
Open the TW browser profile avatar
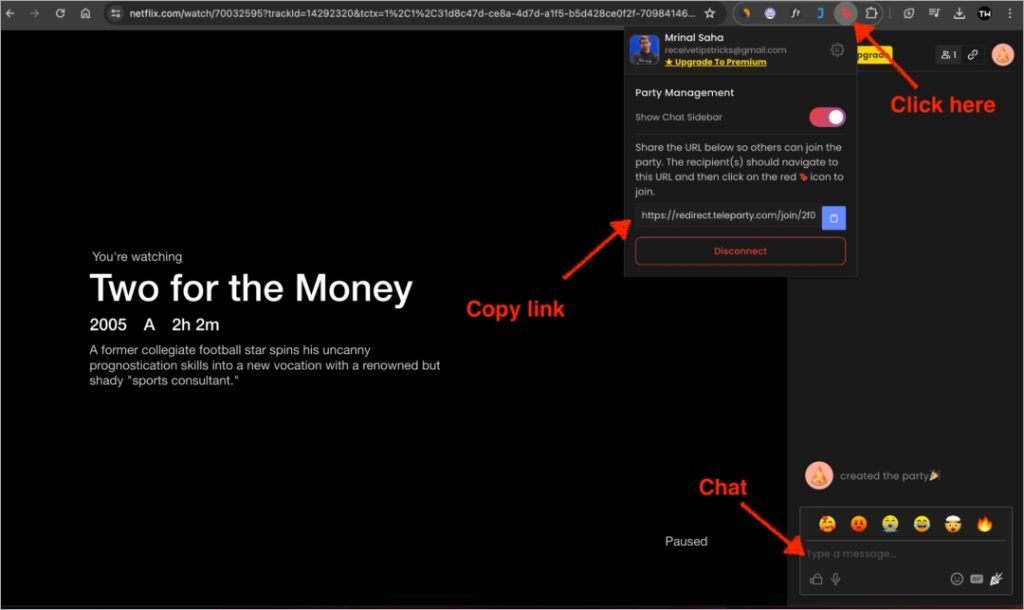984,13
